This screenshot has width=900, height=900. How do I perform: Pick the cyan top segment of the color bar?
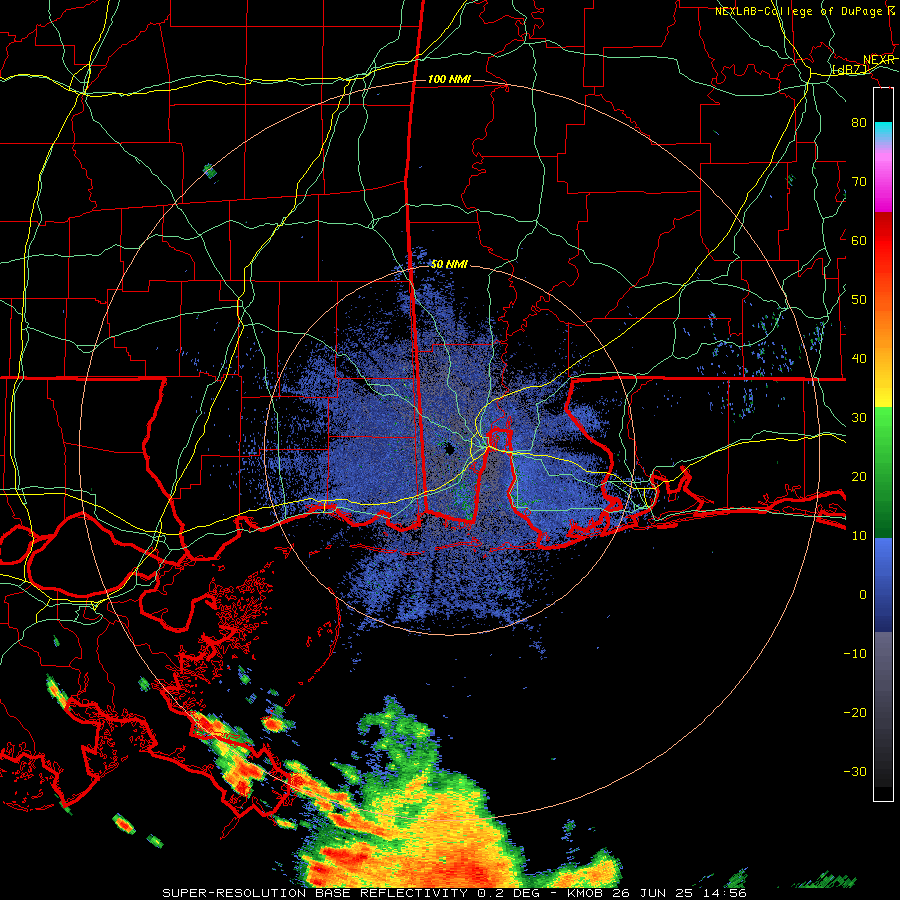tap(883, 131)
